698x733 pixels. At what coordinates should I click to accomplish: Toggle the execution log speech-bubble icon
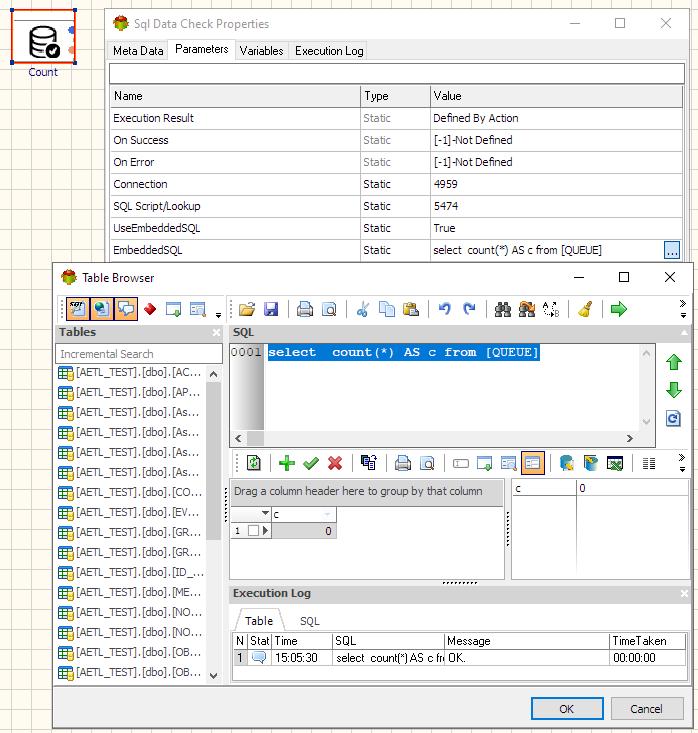point(126,309)
